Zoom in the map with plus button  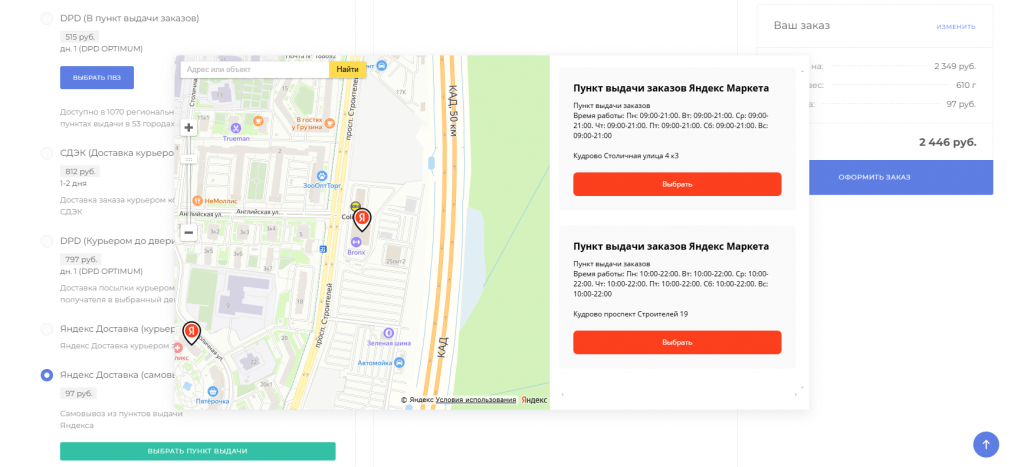[188, 127]
